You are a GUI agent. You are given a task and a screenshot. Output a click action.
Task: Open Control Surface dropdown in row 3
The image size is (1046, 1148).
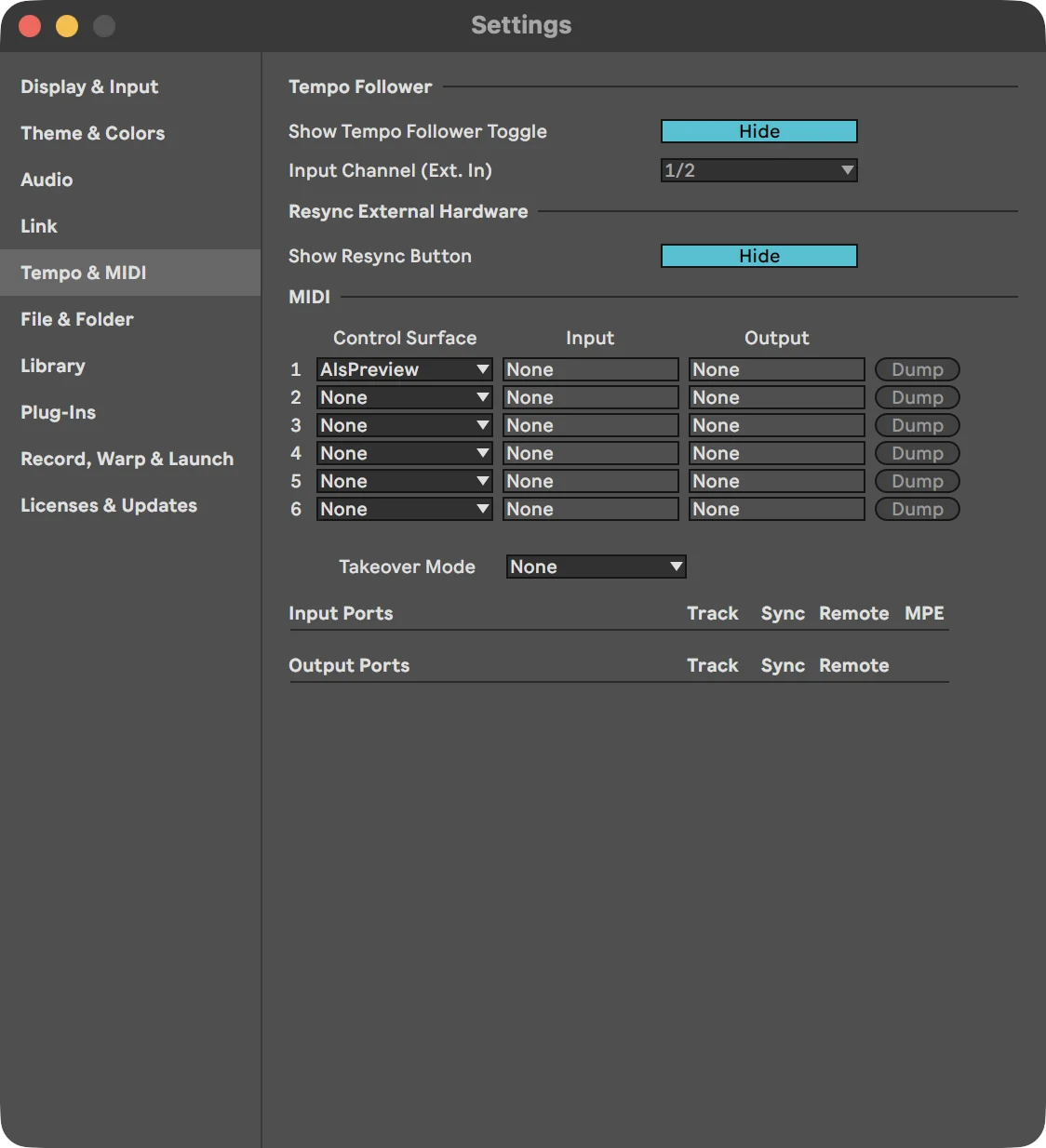[x=405, y=425]
